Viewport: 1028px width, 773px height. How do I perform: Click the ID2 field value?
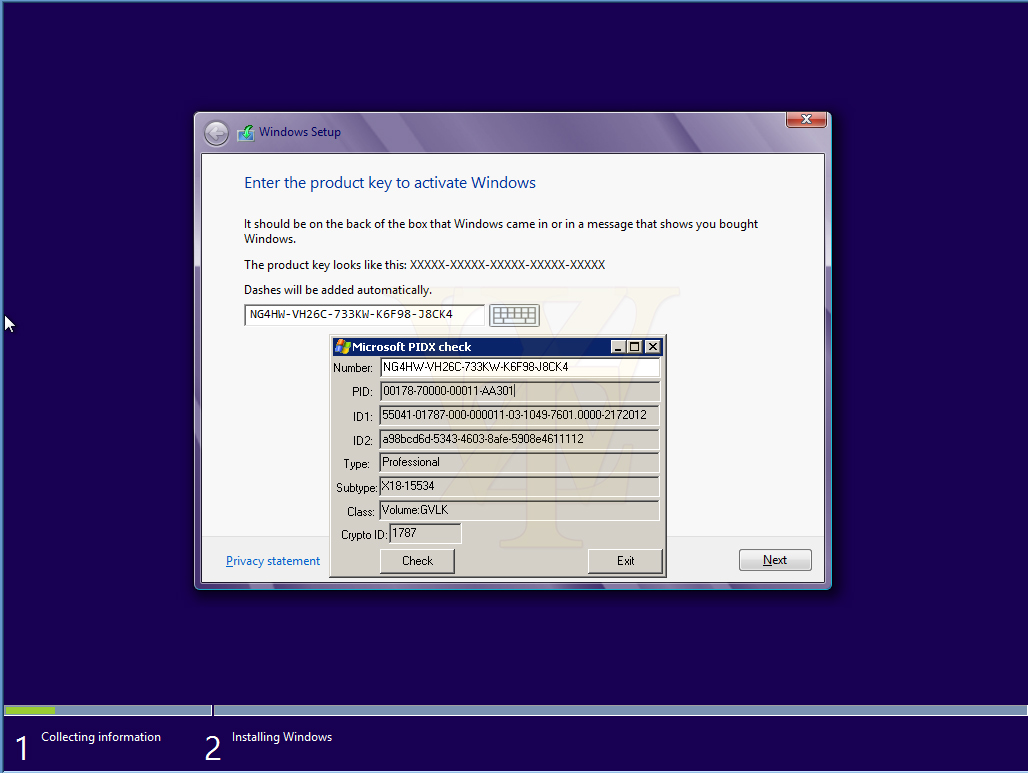coord(519,439)
